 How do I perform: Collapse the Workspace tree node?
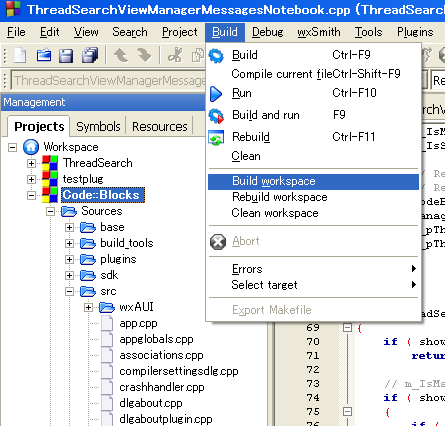click(x=12, y=147)
